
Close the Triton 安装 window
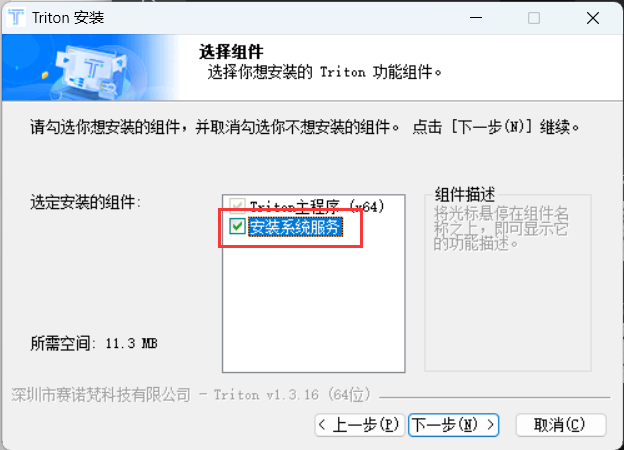click(593, 18)
